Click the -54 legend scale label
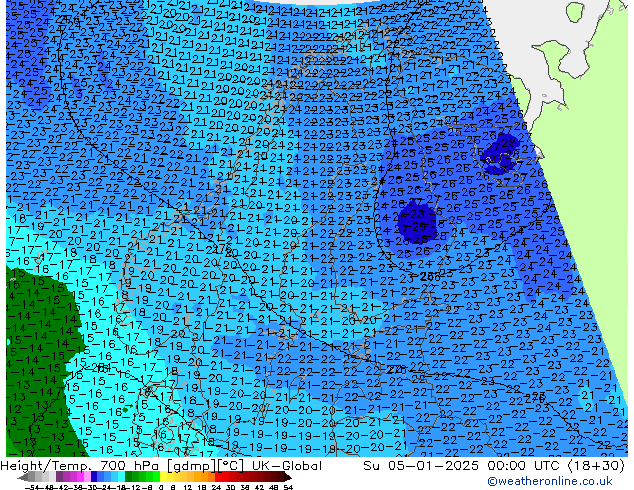Screen dimensions: 634x490 pos(32,488)
